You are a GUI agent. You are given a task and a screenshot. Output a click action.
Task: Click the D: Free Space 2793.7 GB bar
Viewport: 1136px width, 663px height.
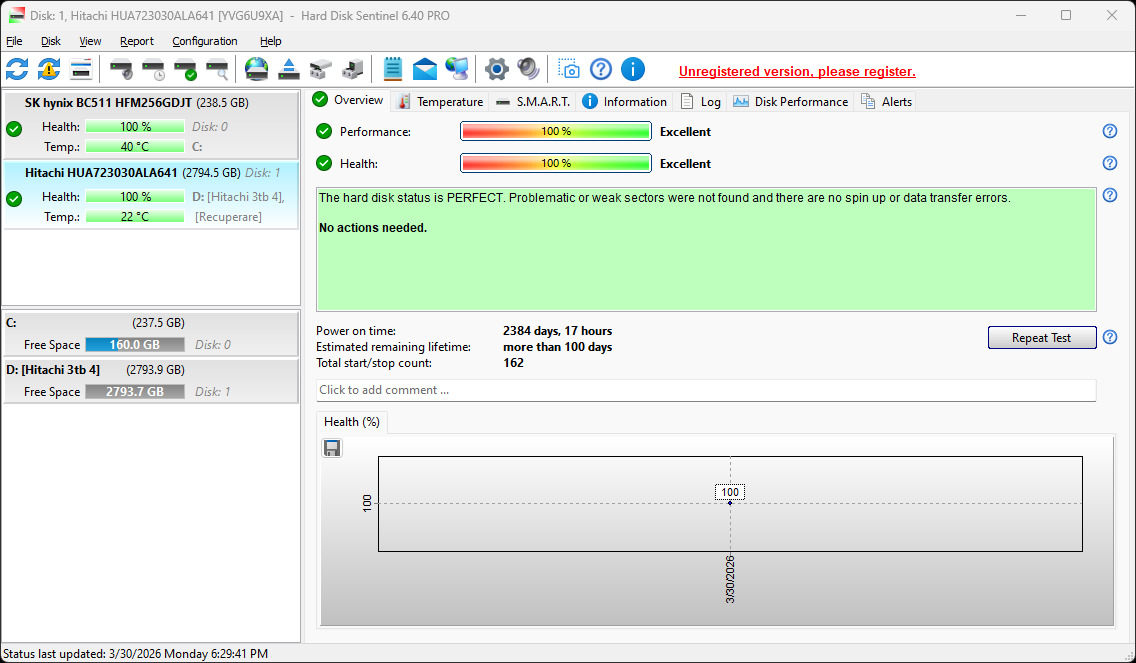[x=135, y=391]
